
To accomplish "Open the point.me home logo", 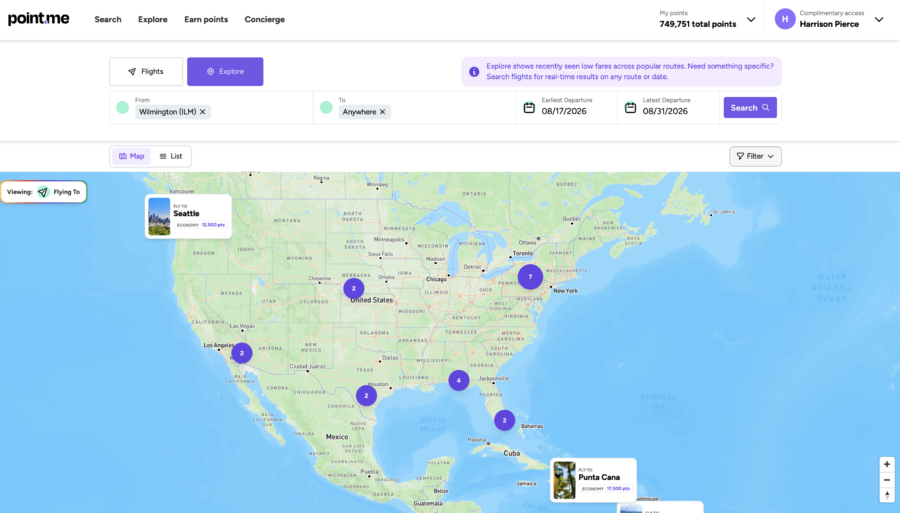I will [38, 19].
